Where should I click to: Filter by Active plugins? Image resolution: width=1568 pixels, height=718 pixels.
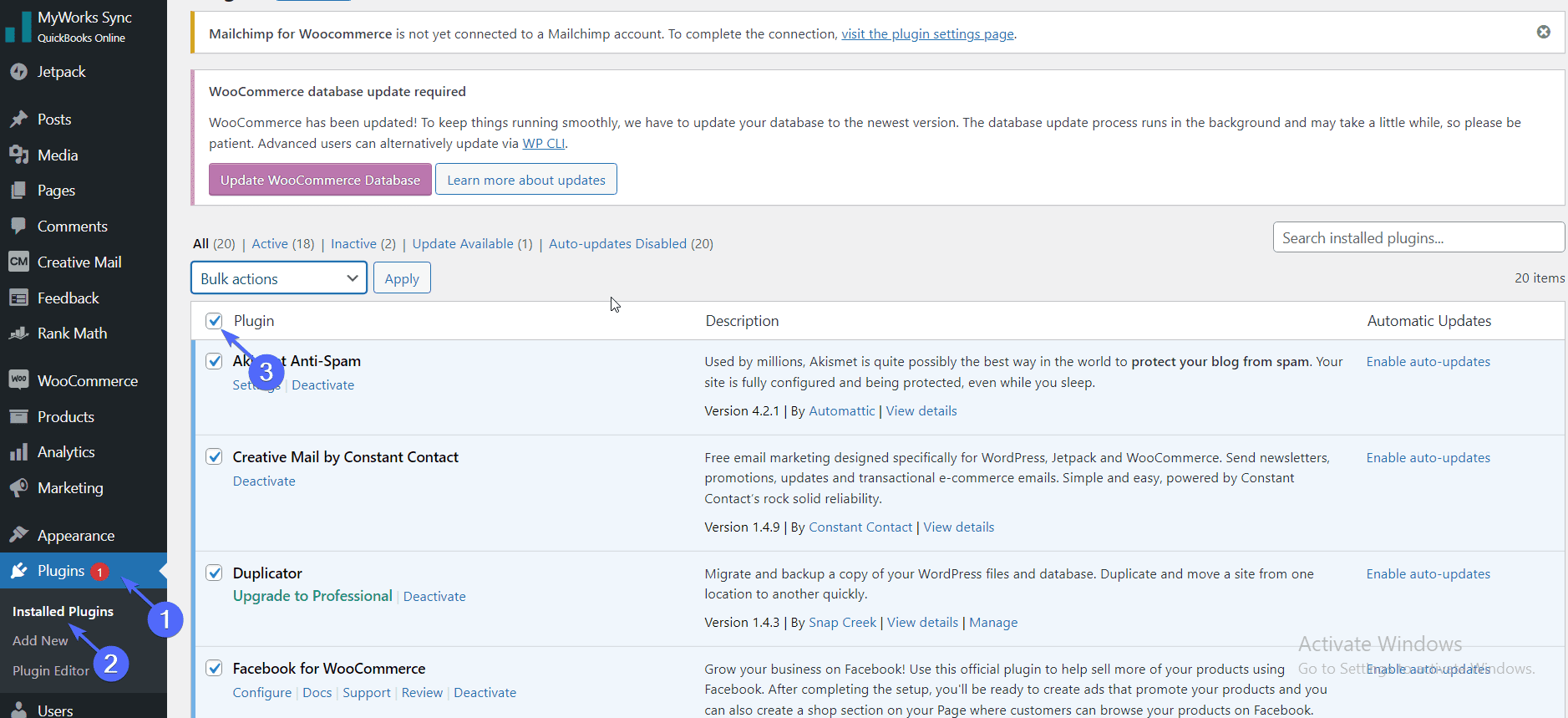point(283,243)
